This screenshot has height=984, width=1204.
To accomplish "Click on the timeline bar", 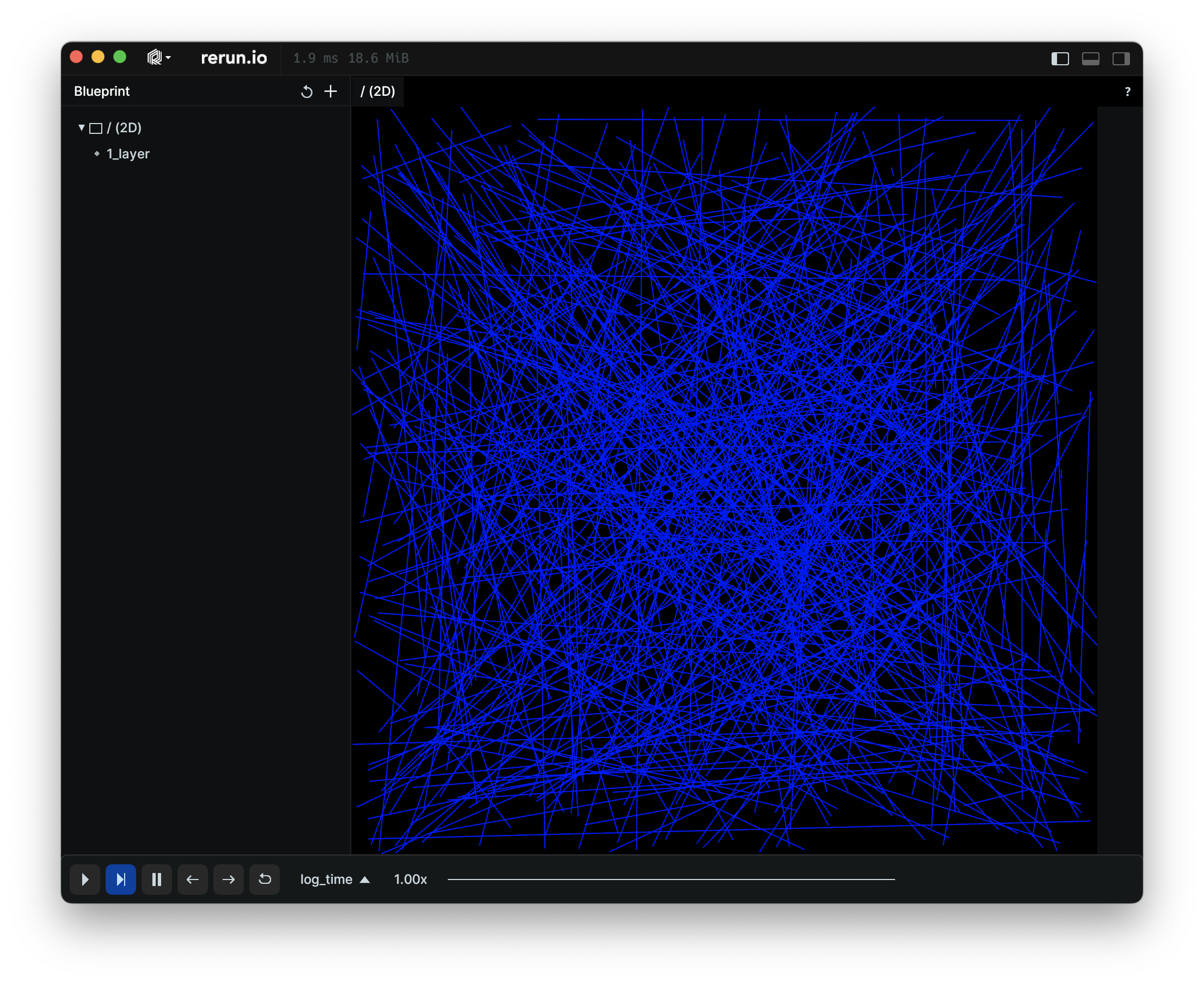I will (x=671, y=879).
